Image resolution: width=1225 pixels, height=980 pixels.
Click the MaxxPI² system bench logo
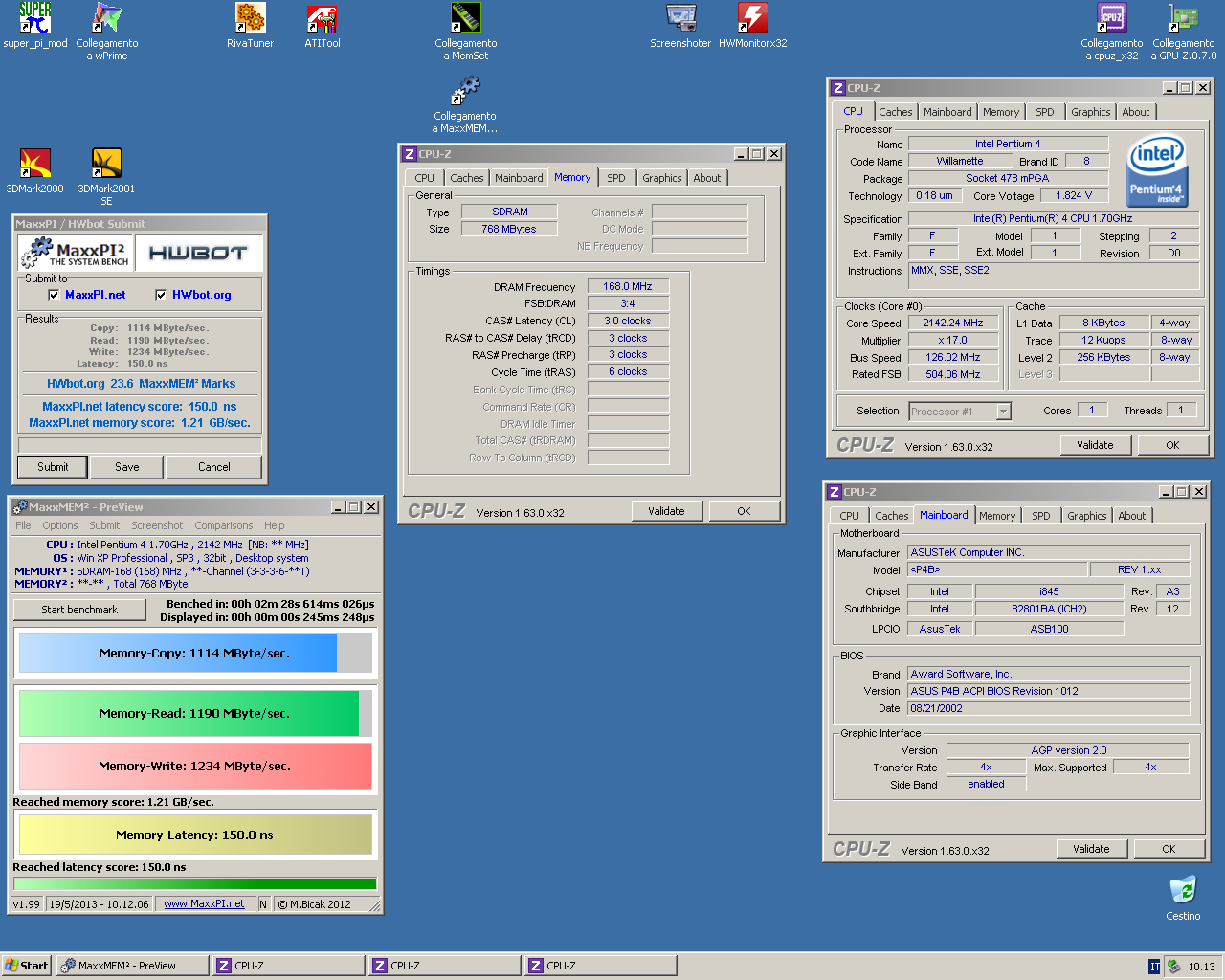(76, 254)
